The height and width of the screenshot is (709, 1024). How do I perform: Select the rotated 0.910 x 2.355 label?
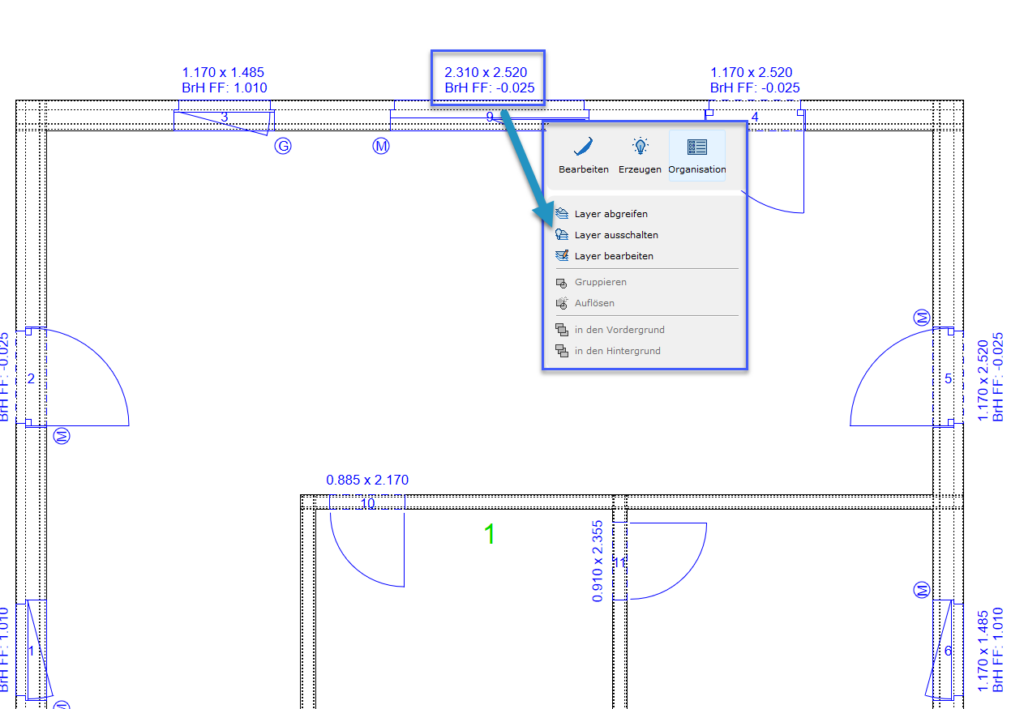pos(598,561)
